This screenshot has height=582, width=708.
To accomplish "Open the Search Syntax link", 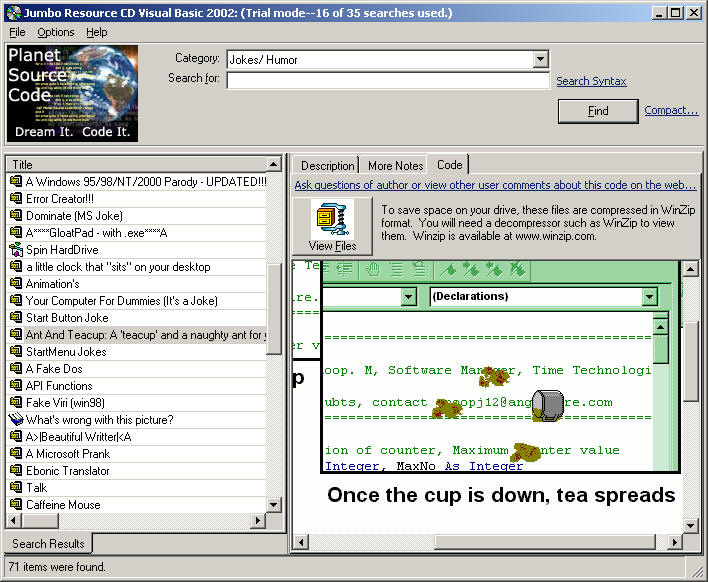I will click(591, 81).
